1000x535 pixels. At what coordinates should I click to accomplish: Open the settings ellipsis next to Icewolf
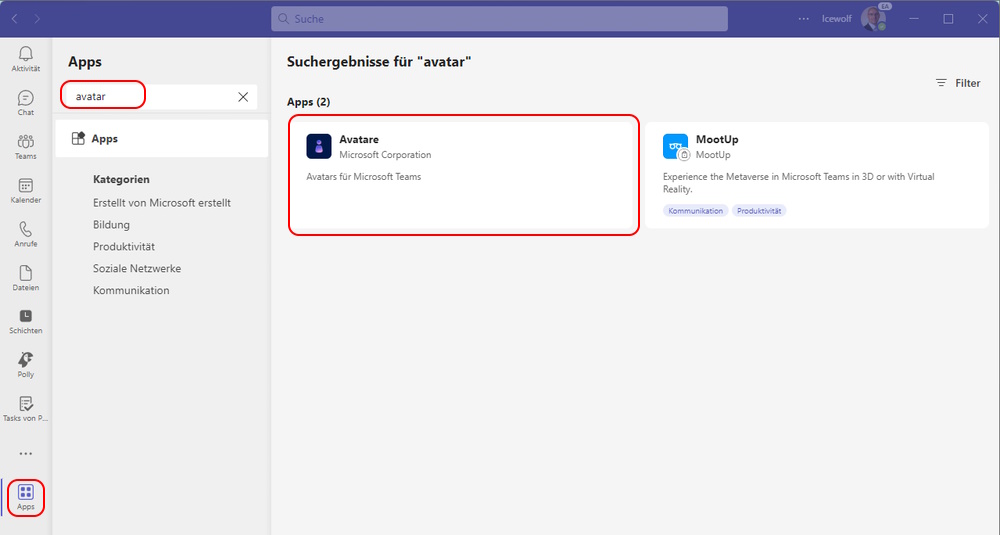[804, 18]
